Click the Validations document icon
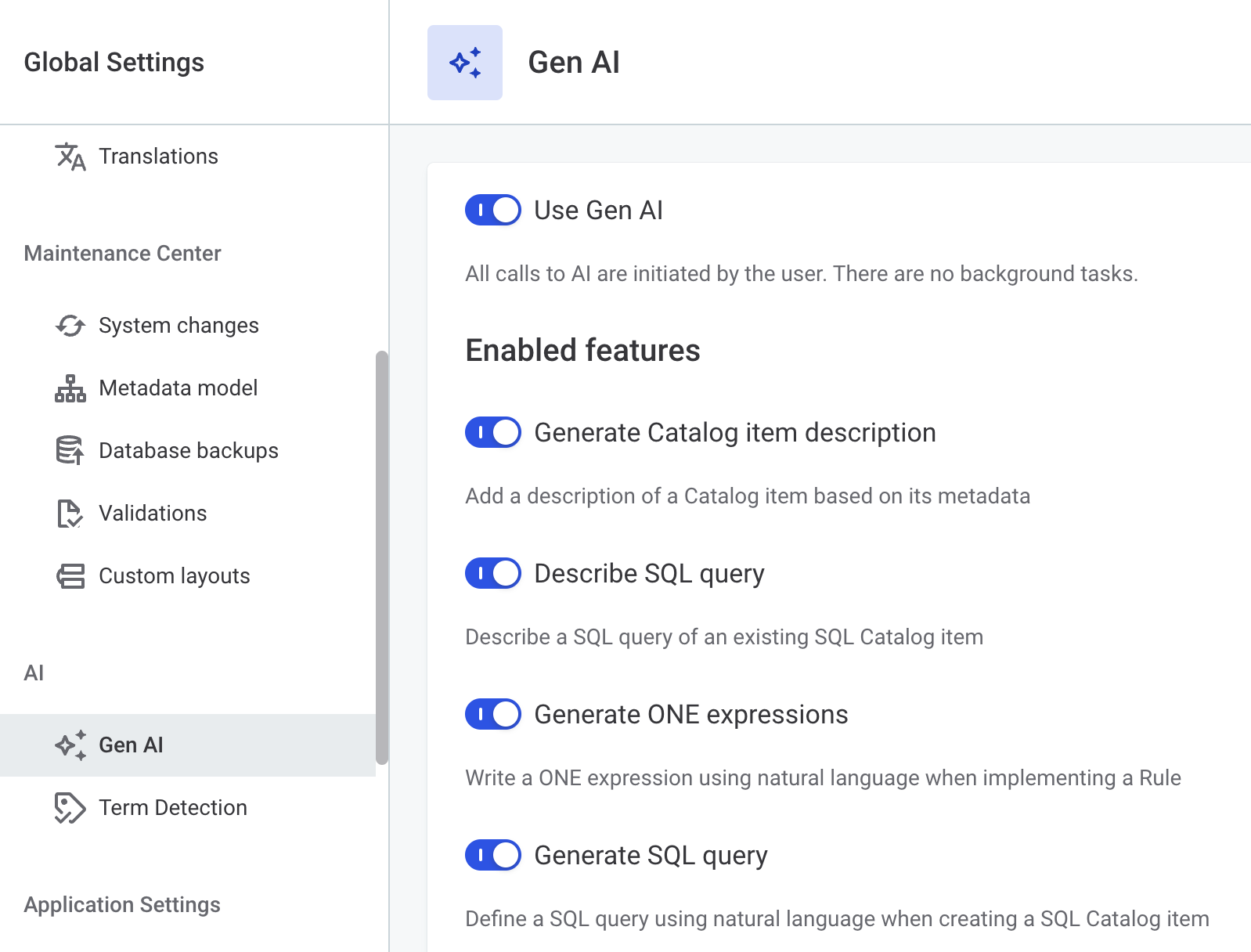This screenshot has width=1251, height=952. click(70, 514)
